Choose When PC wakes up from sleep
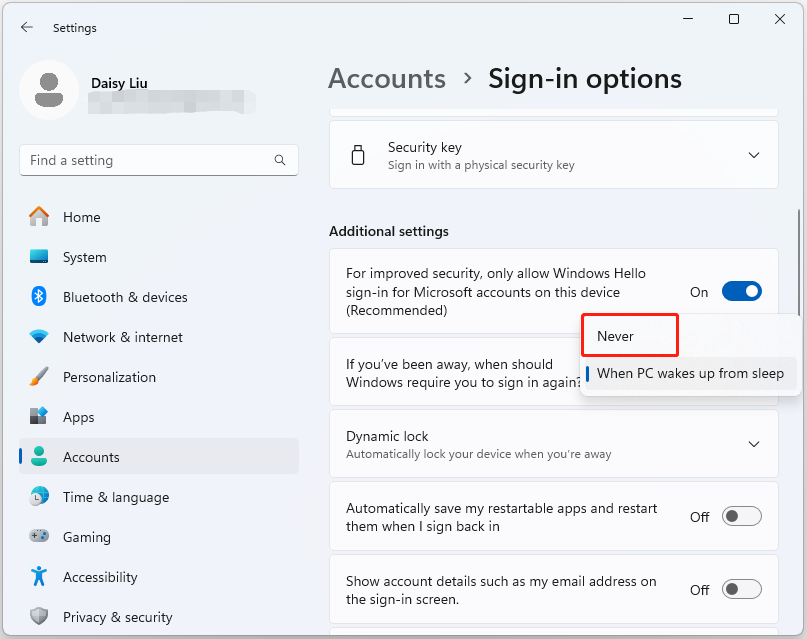The image size is (807, 639). tap(691, 374)
